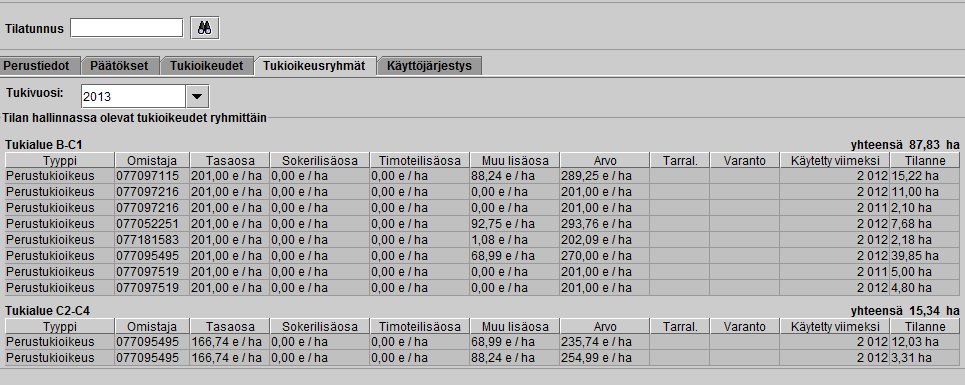This screenshot has width=965, height=385.
Task: Switch to the Perustiedot tab
Action: point(41,66)
